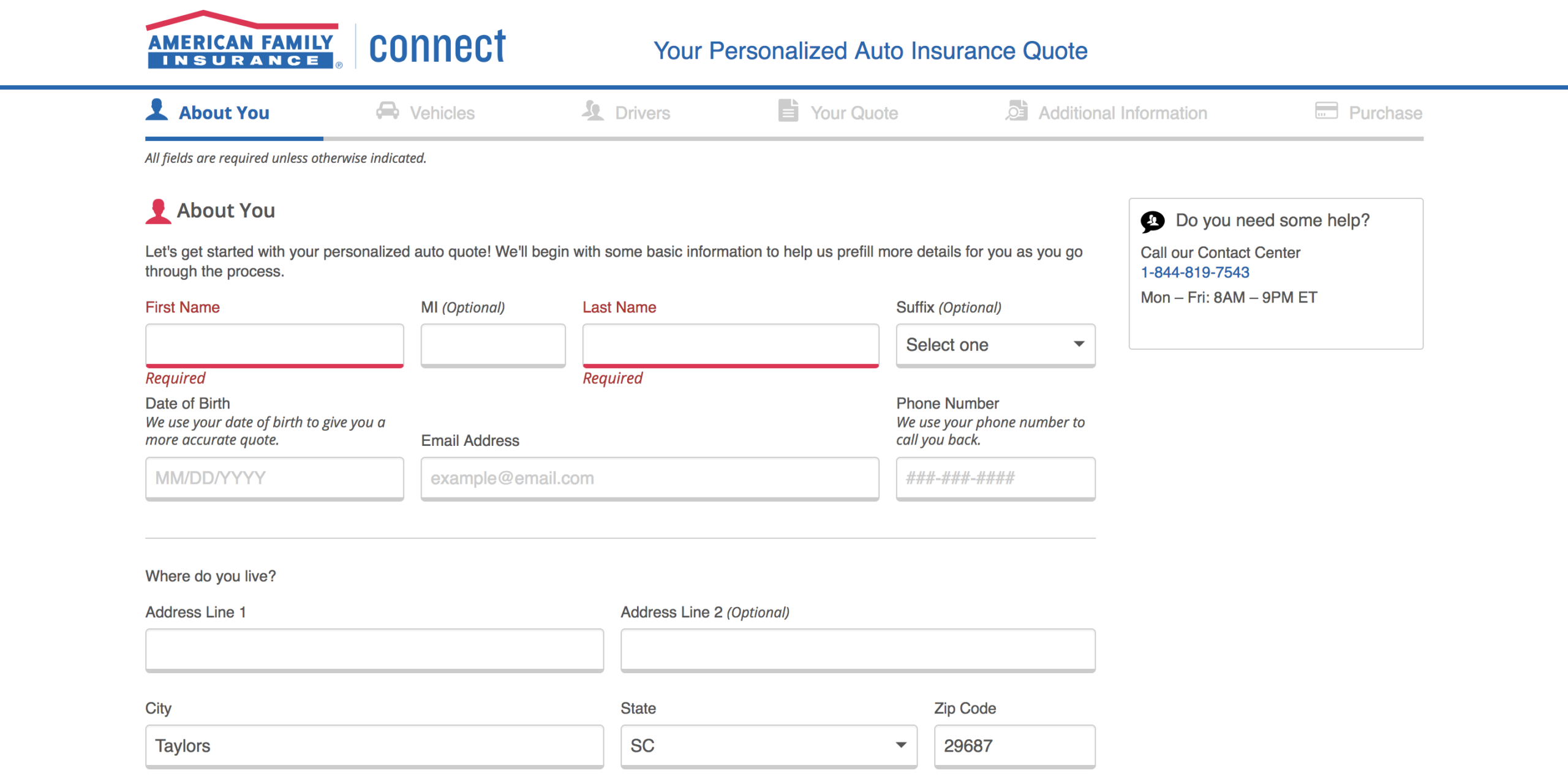Viewport: 1568px width, 784px height.
Task: Click the About You person icon in progress bar
Action: point(157,110)
